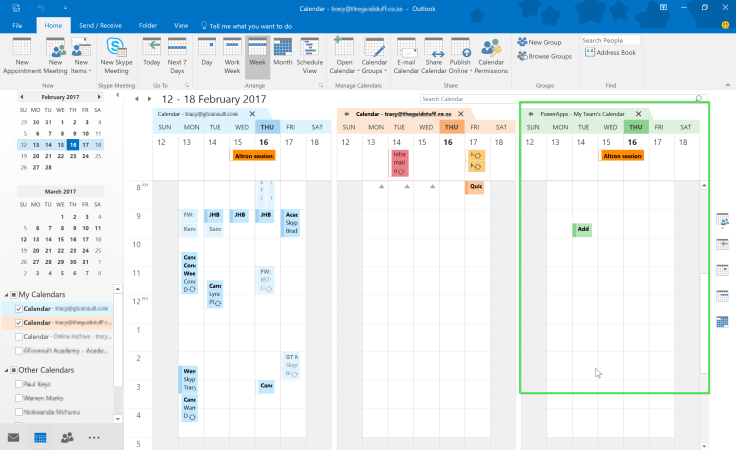
Task: Go to previous month in mini calendar
Action: point(22,97)
